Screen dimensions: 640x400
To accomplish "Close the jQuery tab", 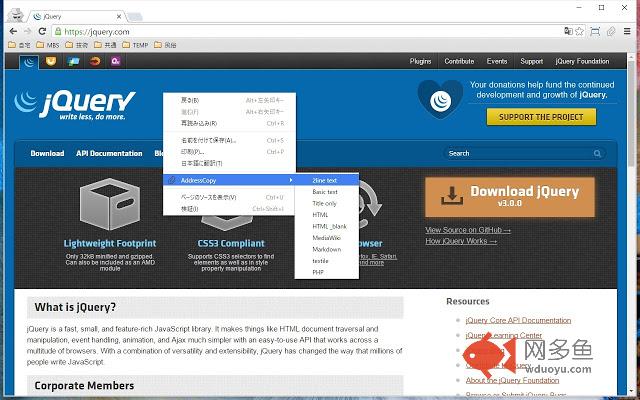I will click(119, 17).
